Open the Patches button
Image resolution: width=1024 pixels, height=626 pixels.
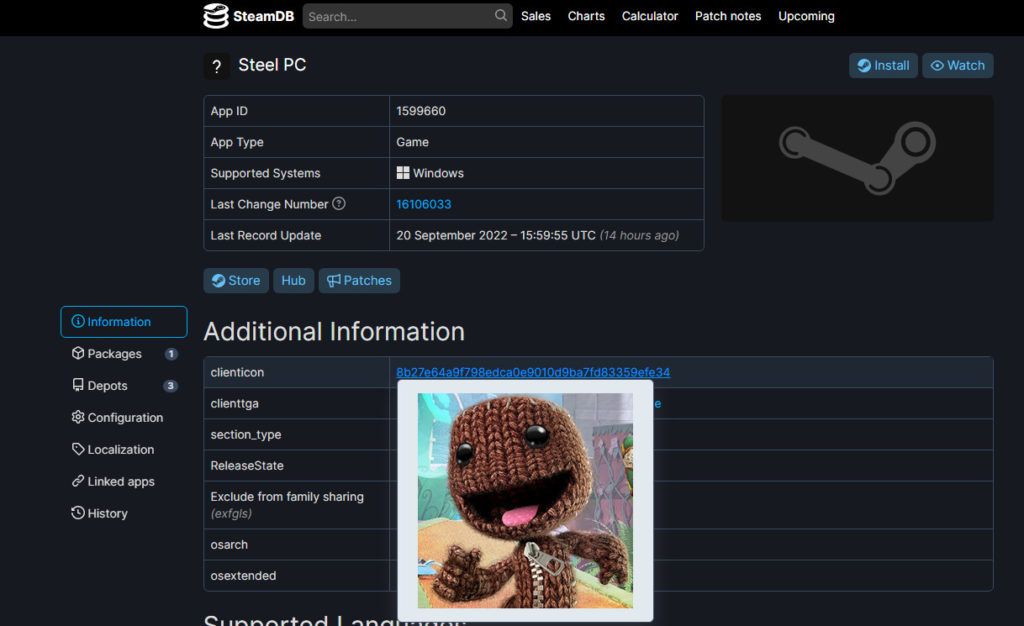(x=359, y=281)
